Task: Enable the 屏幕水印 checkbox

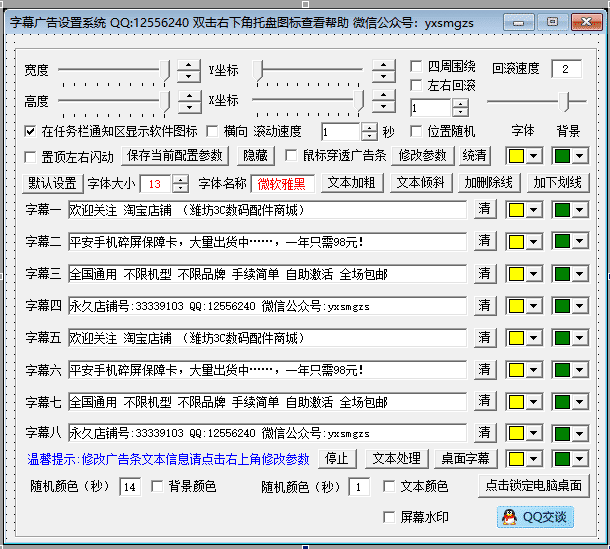Action: click(389, 517)
